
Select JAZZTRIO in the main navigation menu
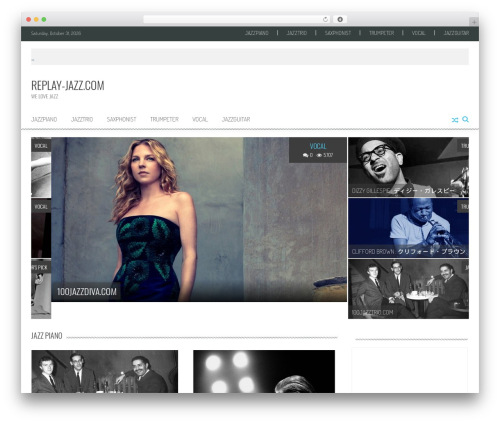[82, 119]
